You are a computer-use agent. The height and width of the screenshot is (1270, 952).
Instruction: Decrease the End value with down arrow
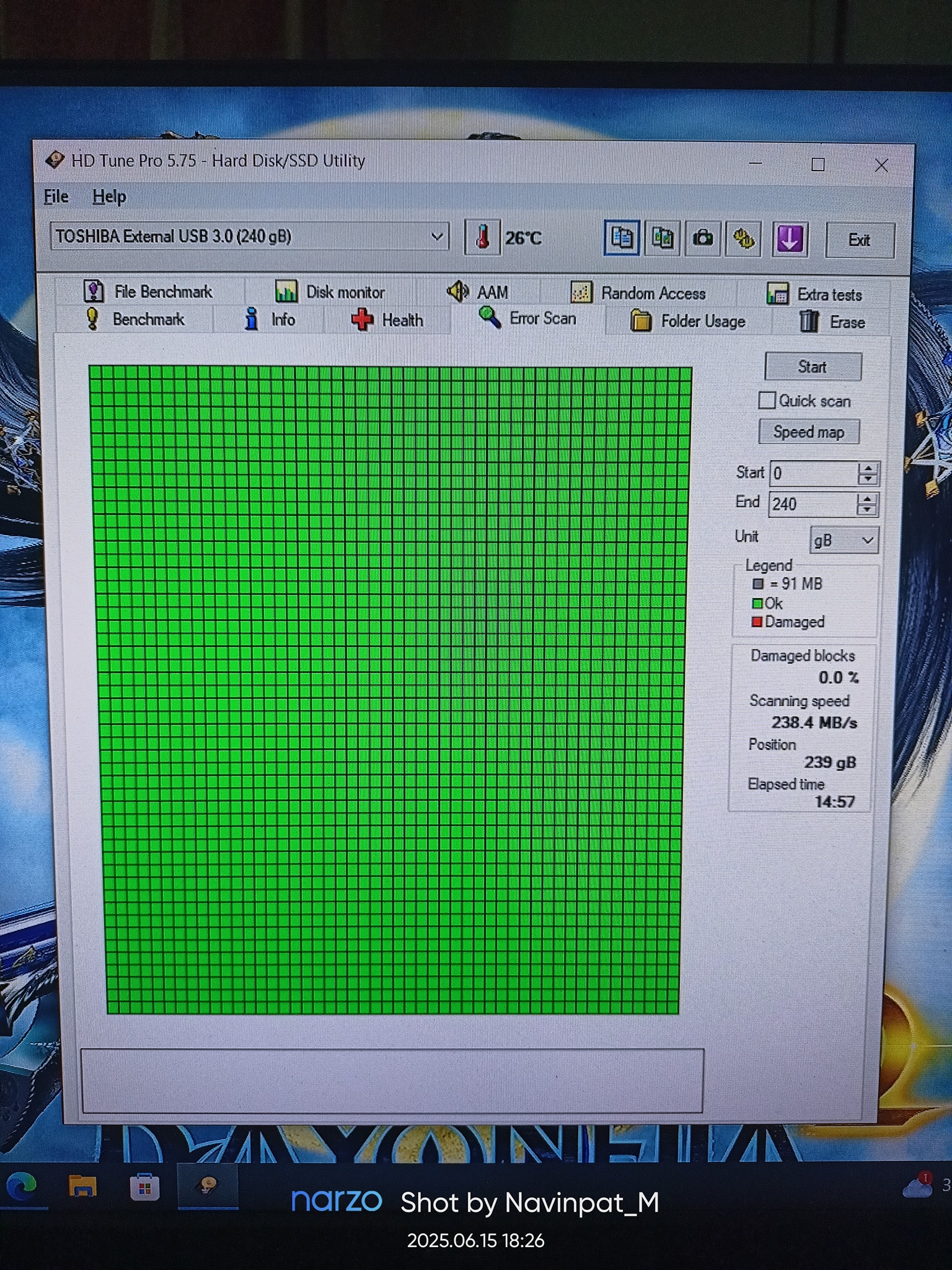[x=867, y=510]
